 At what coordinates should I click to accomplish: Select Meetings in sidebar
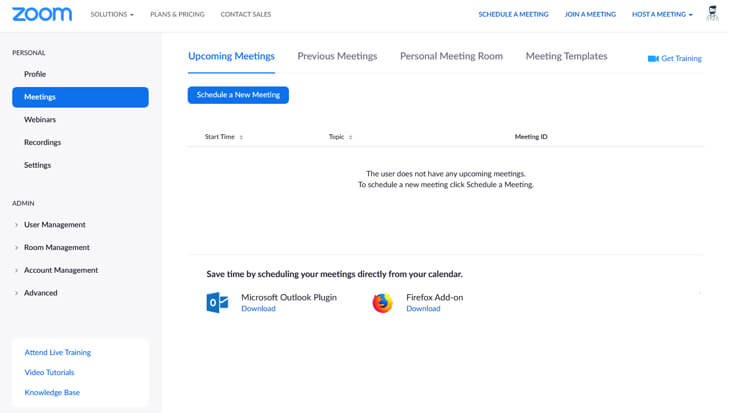pyautogui.click(x=80, y=97)
